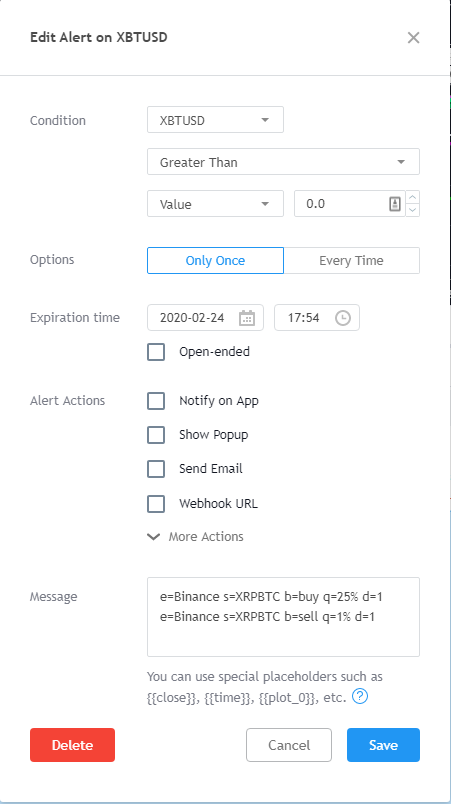Decrease value with the down stepper arrow
The image size is (451, 804).
coord(413,210)
